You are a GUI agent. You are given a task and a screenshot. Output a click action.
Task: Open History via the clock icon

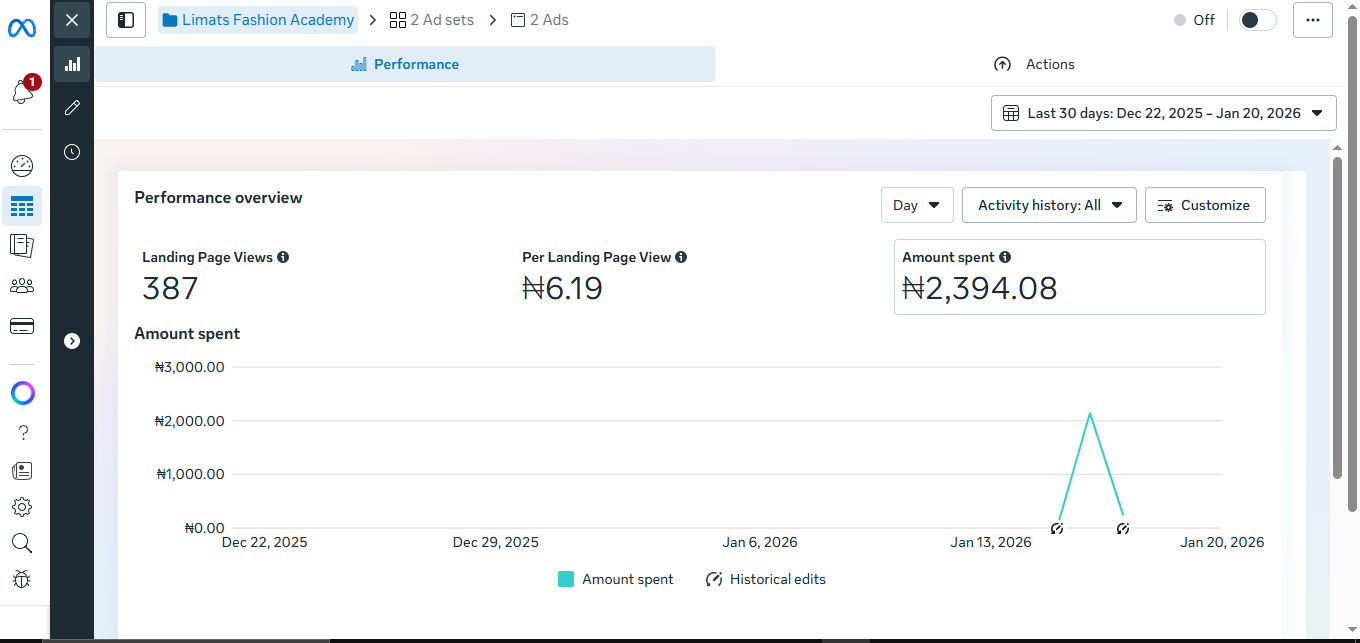[71, 151]
